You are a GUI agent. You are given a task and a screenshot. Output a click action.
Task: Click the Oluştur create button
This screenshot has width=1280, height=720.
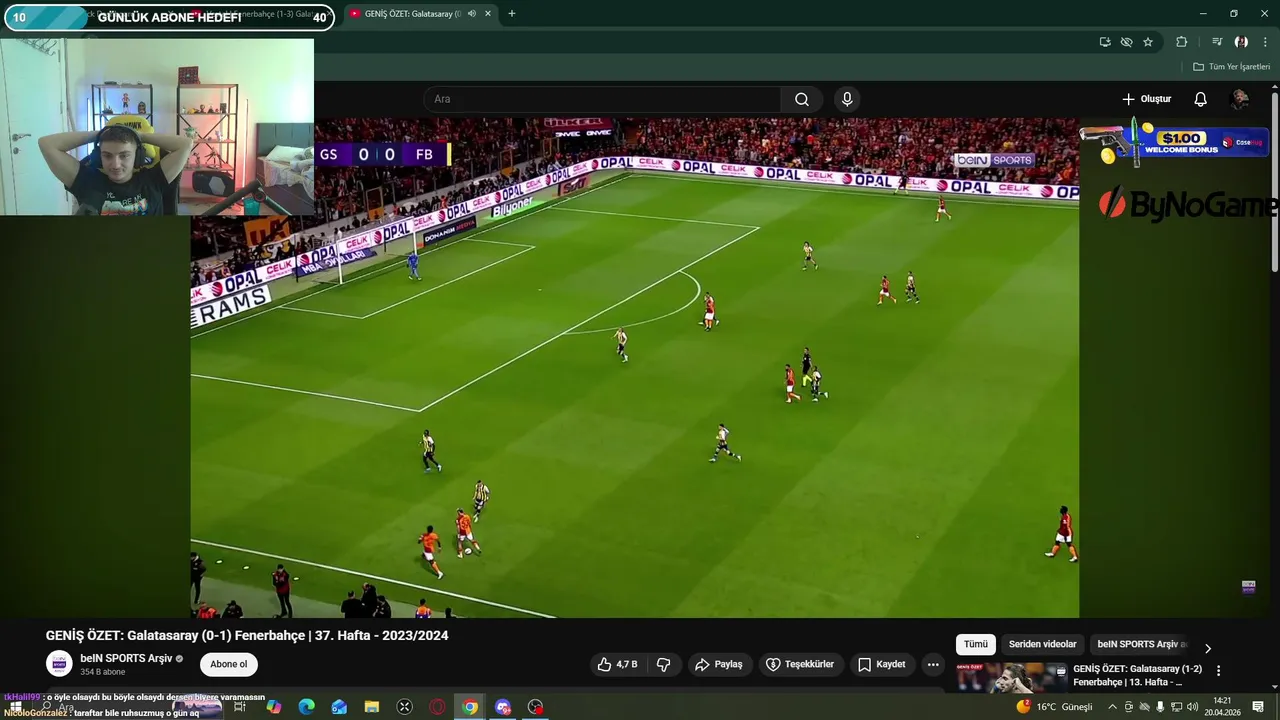pyautogui.click(x=1146, y=99)
